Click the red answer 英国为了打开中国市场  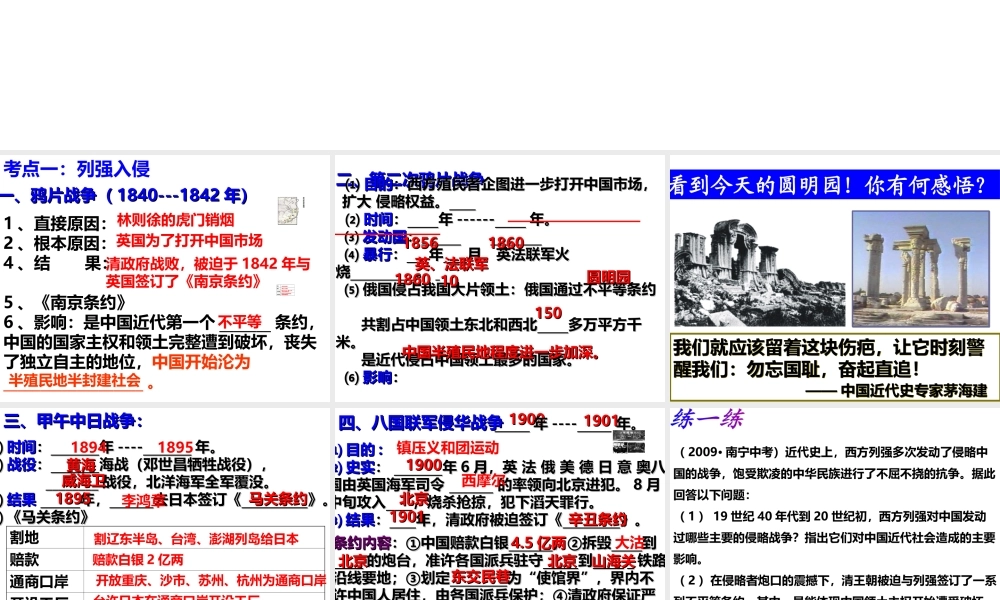pyautogui.click(x=189, y=240)
